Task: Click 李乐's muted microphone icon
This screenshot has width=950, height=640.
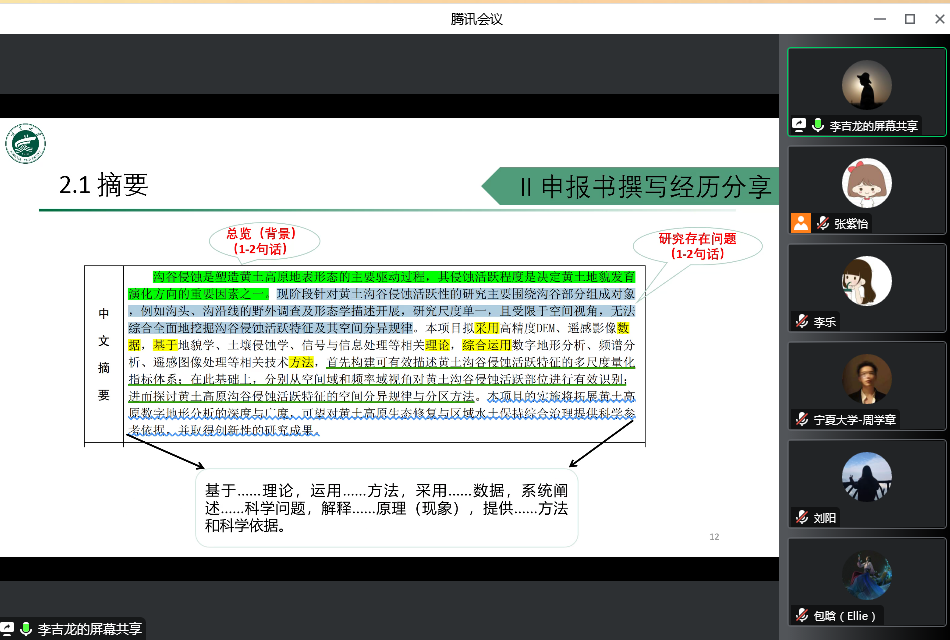Action: pos(801,322)
